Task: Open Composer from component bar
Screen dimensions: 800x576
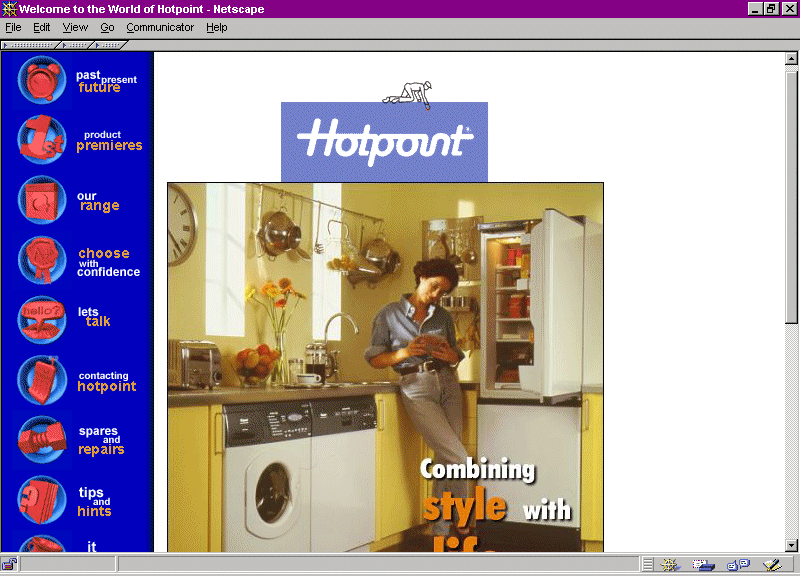Action: click(x=772, y=564)
